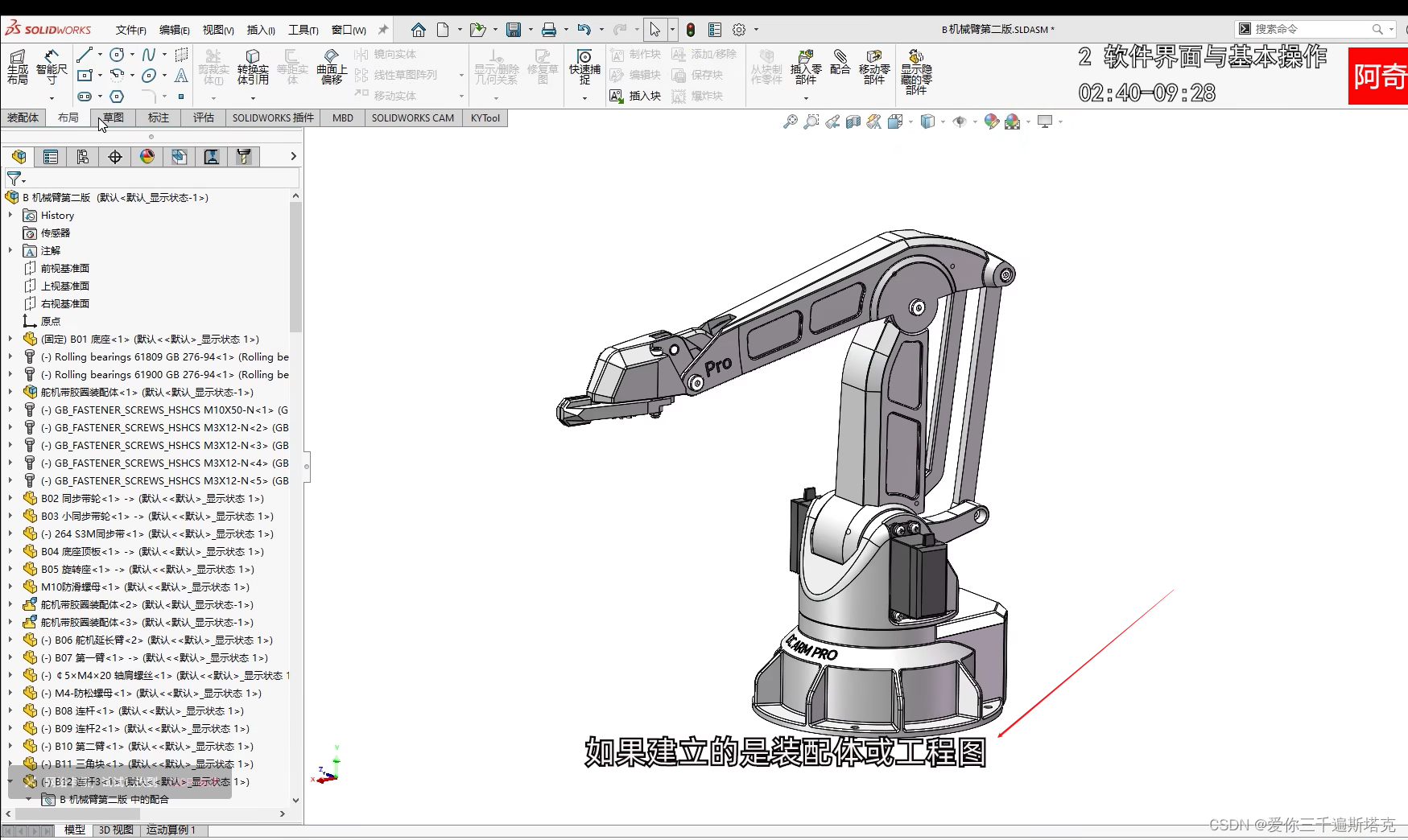Open DimXpertManager crosshair tab
The image size is (1408, 840).
coord(115,157)
